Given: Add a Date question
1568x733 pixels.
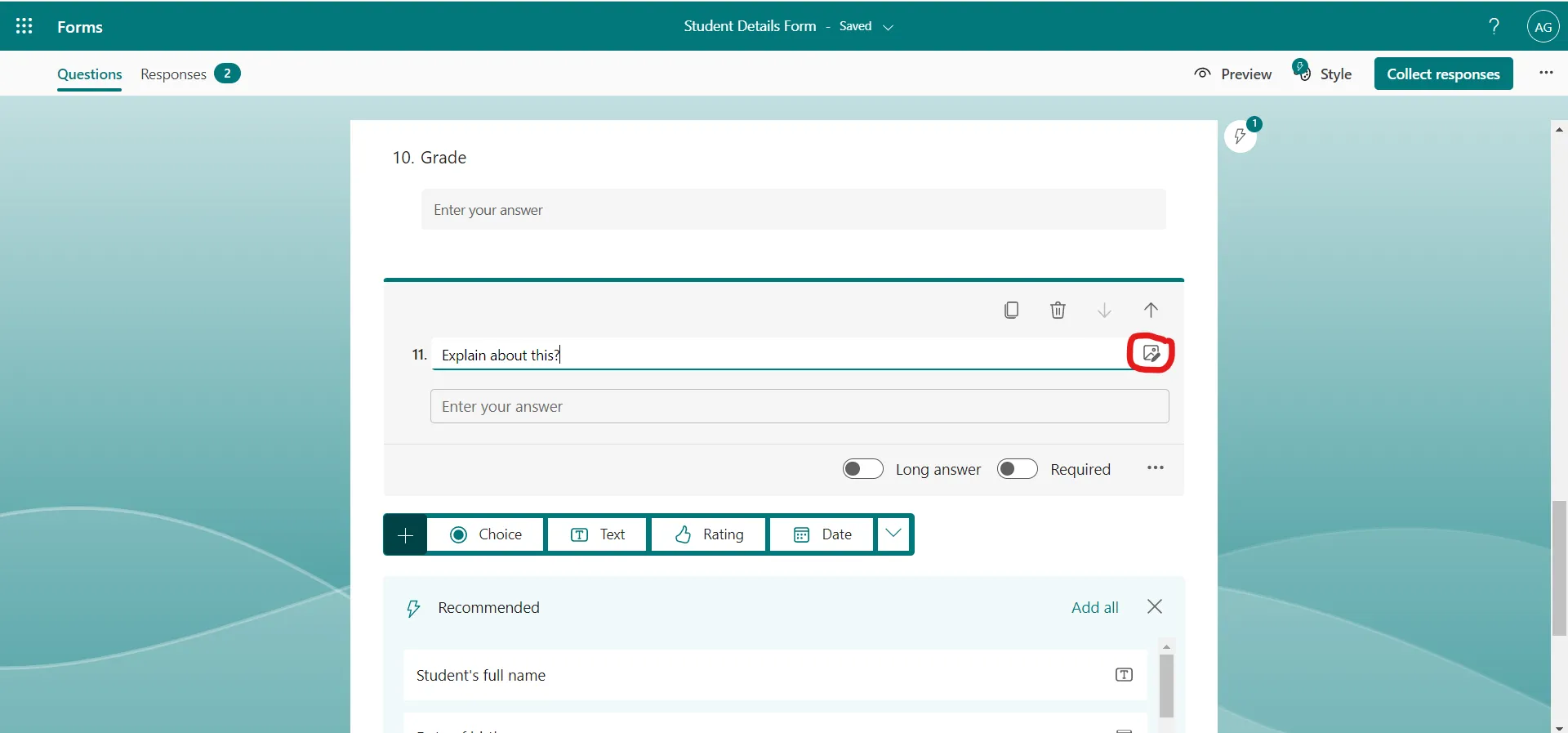Looking at the screenshot, I should [822, 534].
